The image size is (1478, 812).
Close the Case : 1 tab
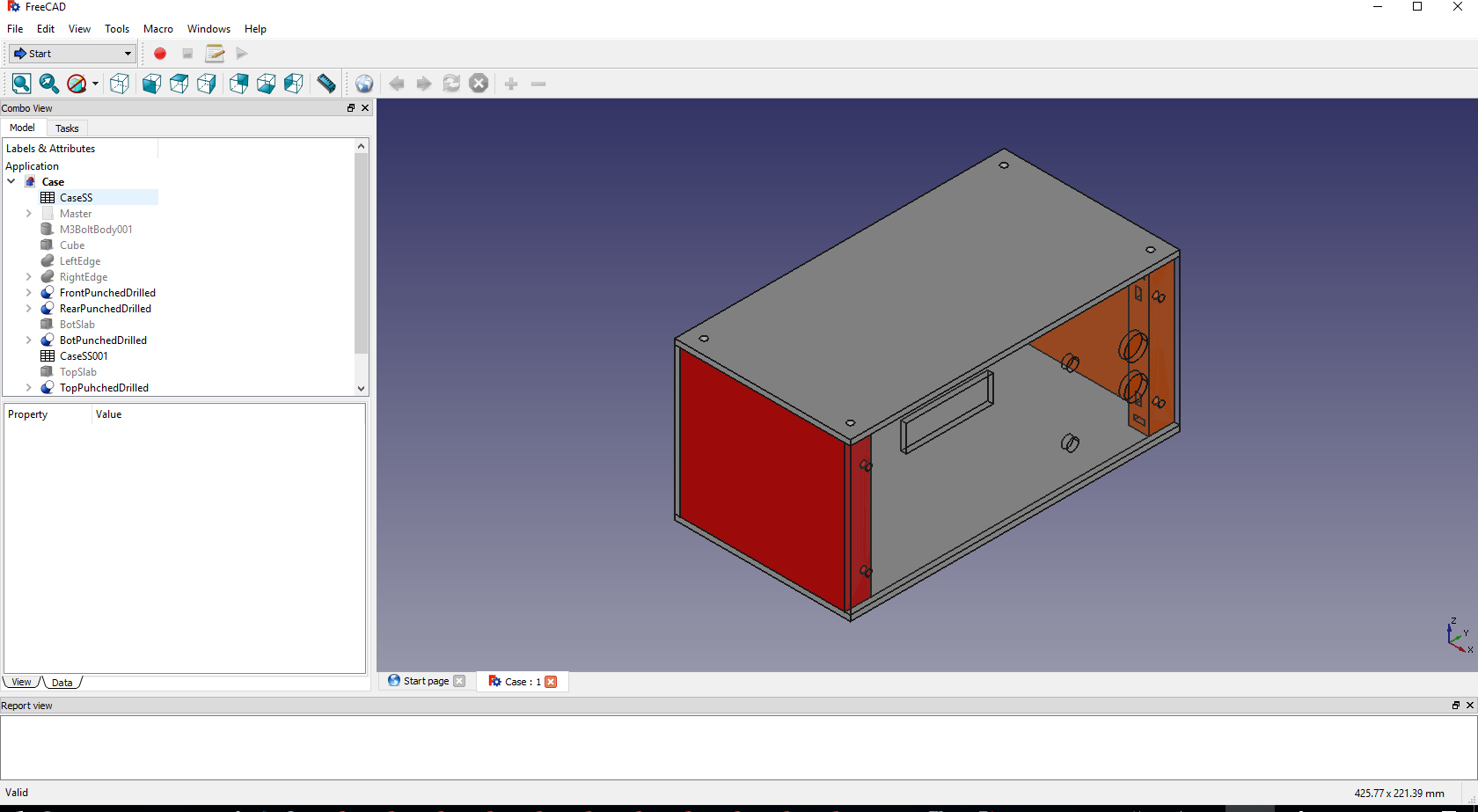click(551, 682)
